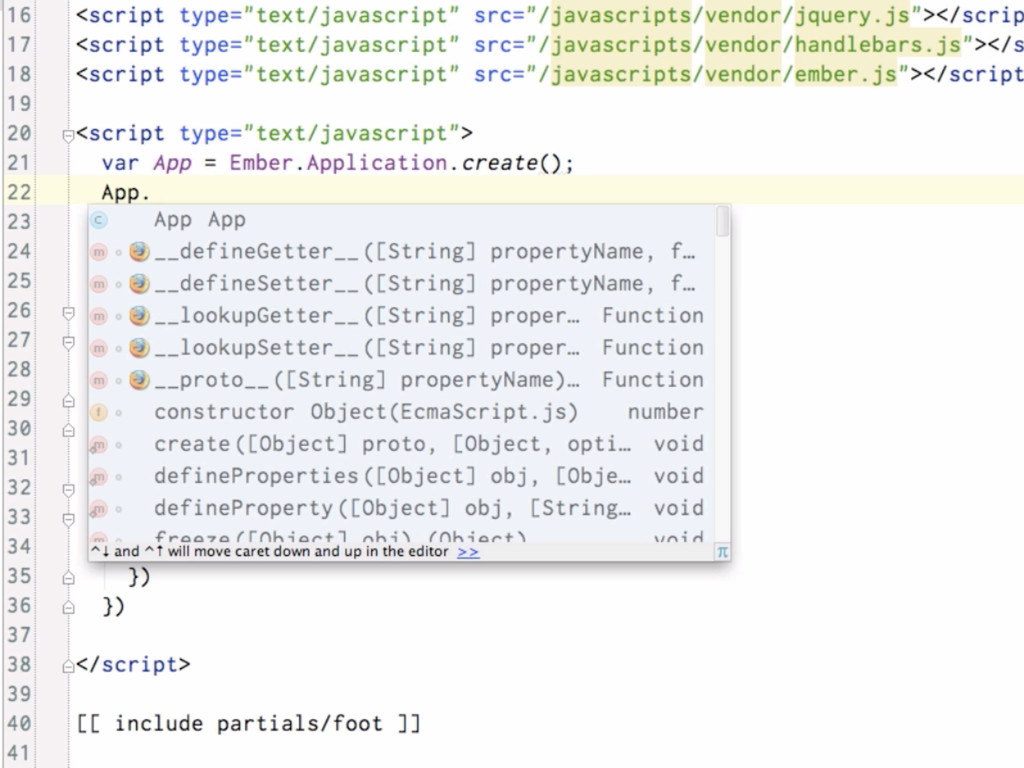Select the __proto__ completion entry
This screenshot has height=768, width=1024.
coord(401,379)
